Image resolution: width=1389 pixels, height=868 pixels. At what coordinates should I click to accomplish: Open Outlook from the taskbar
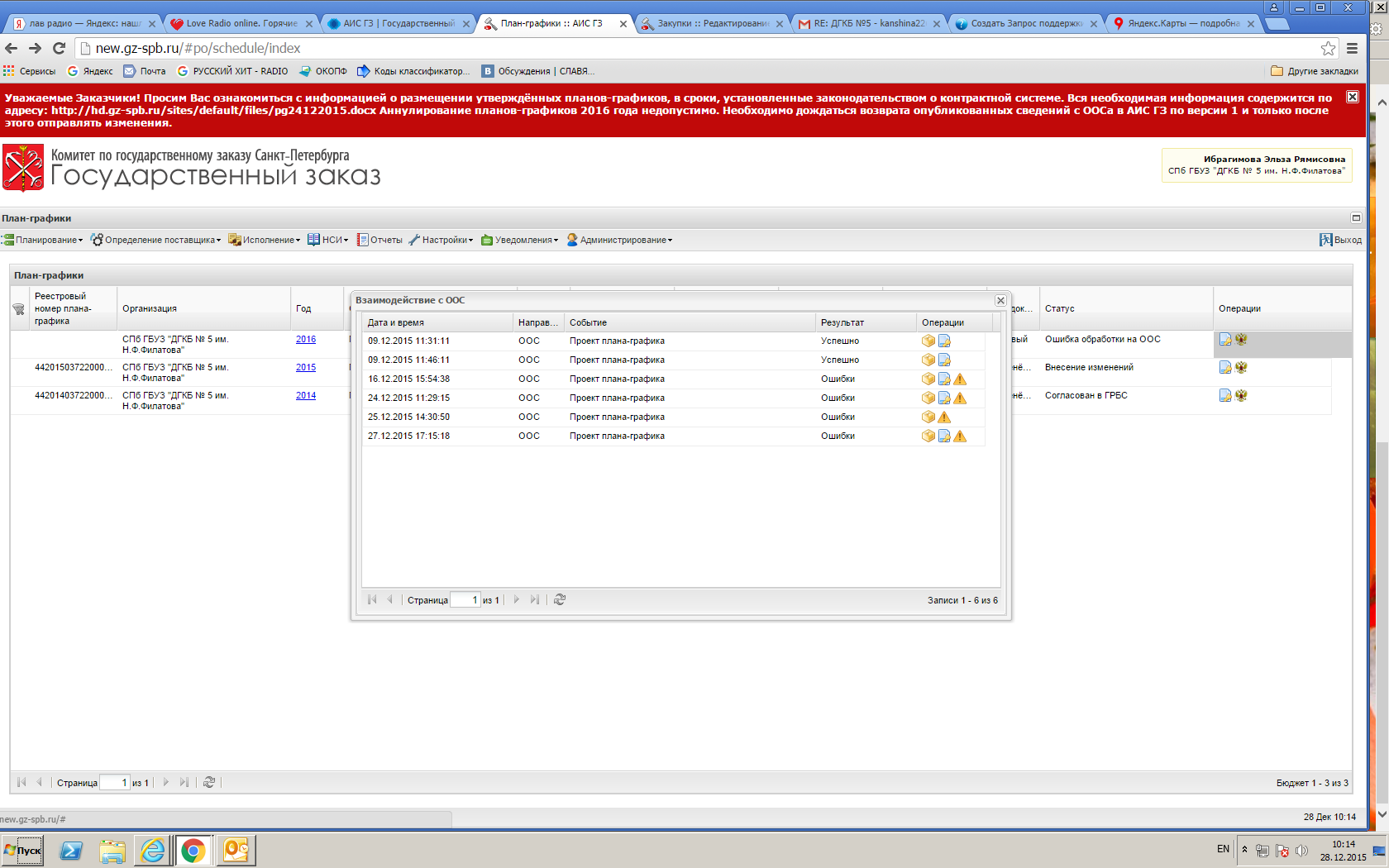[236, 850]
